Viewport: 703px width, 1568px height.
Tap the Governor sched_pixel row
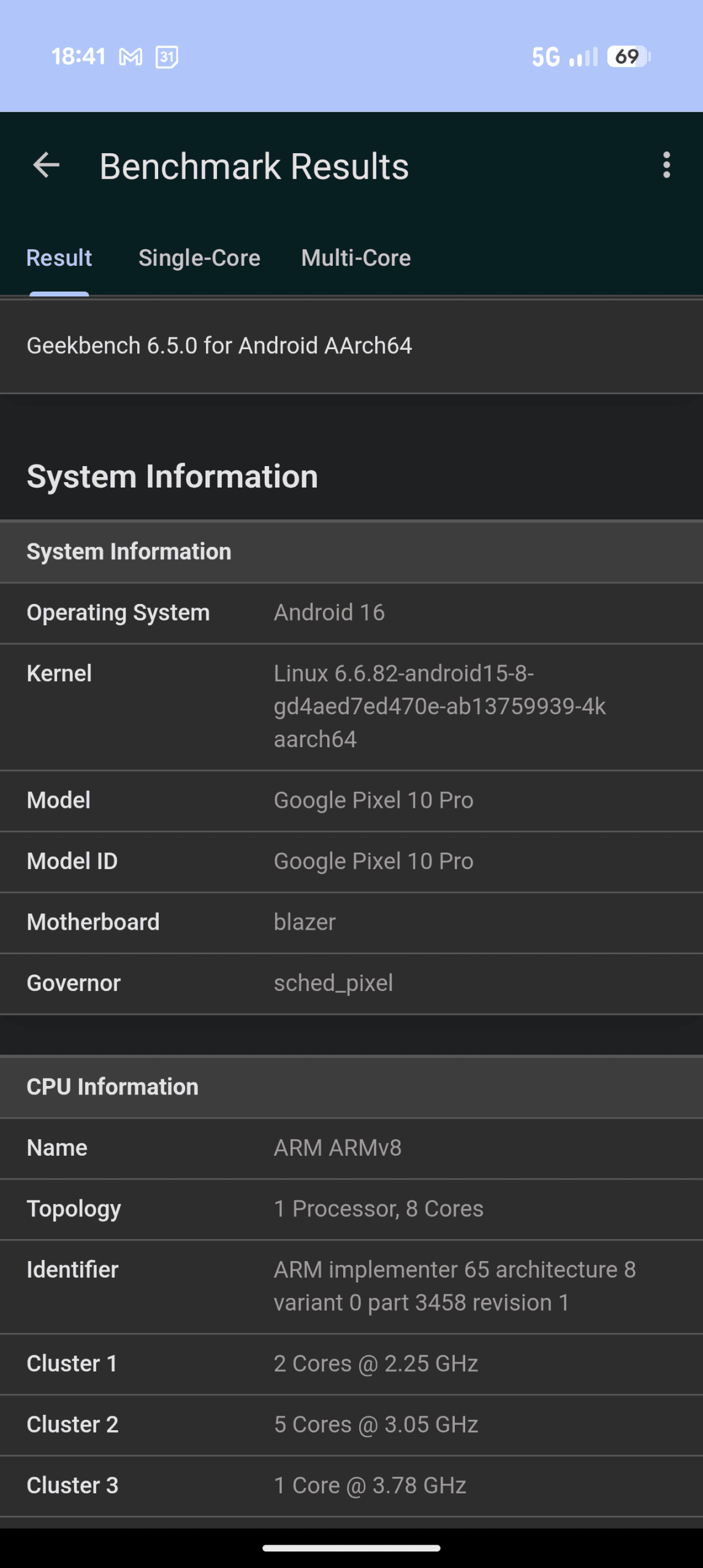351,983
